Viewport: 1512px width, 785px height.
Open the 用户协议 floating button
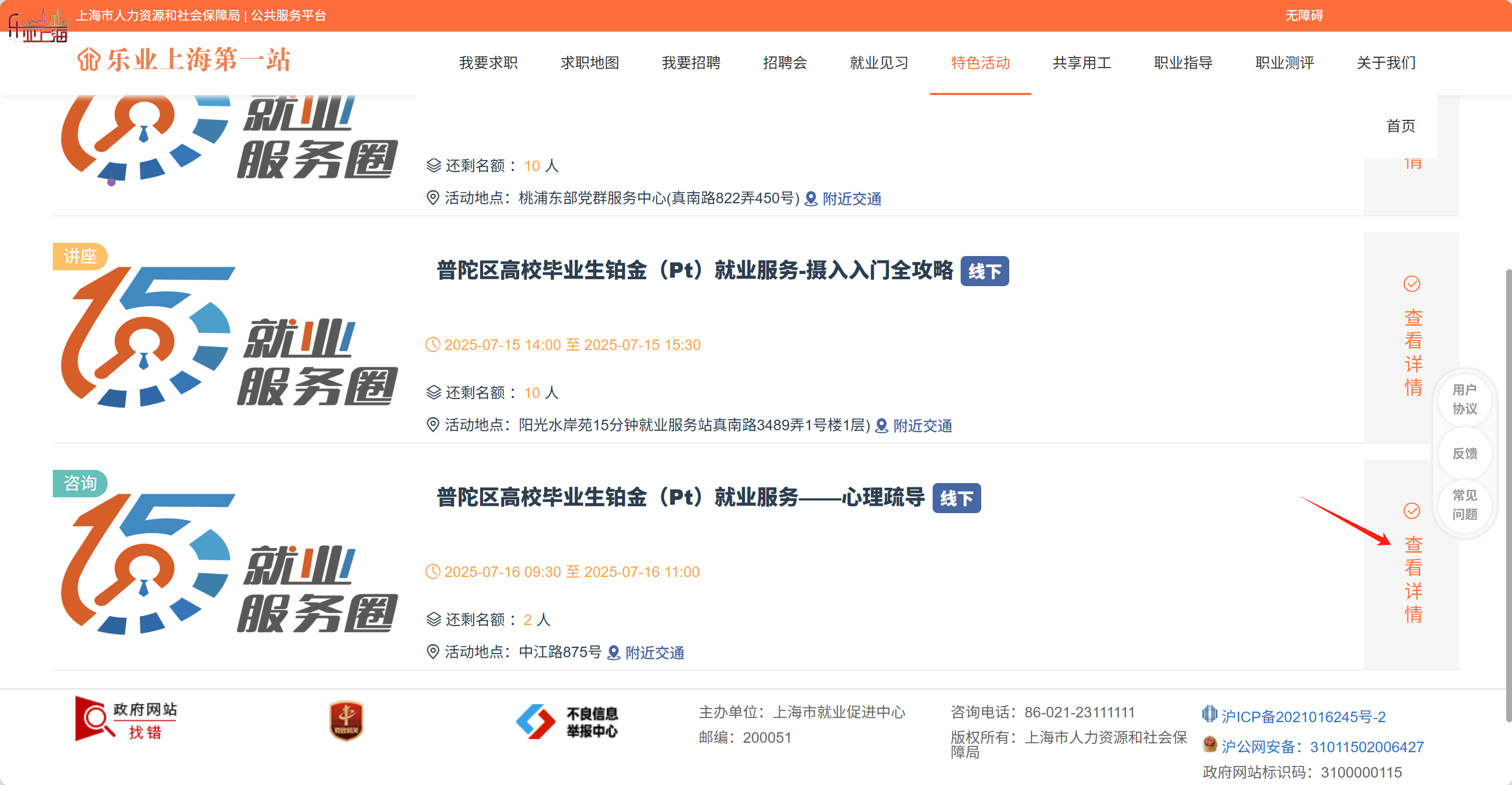tap(1464, 399)
